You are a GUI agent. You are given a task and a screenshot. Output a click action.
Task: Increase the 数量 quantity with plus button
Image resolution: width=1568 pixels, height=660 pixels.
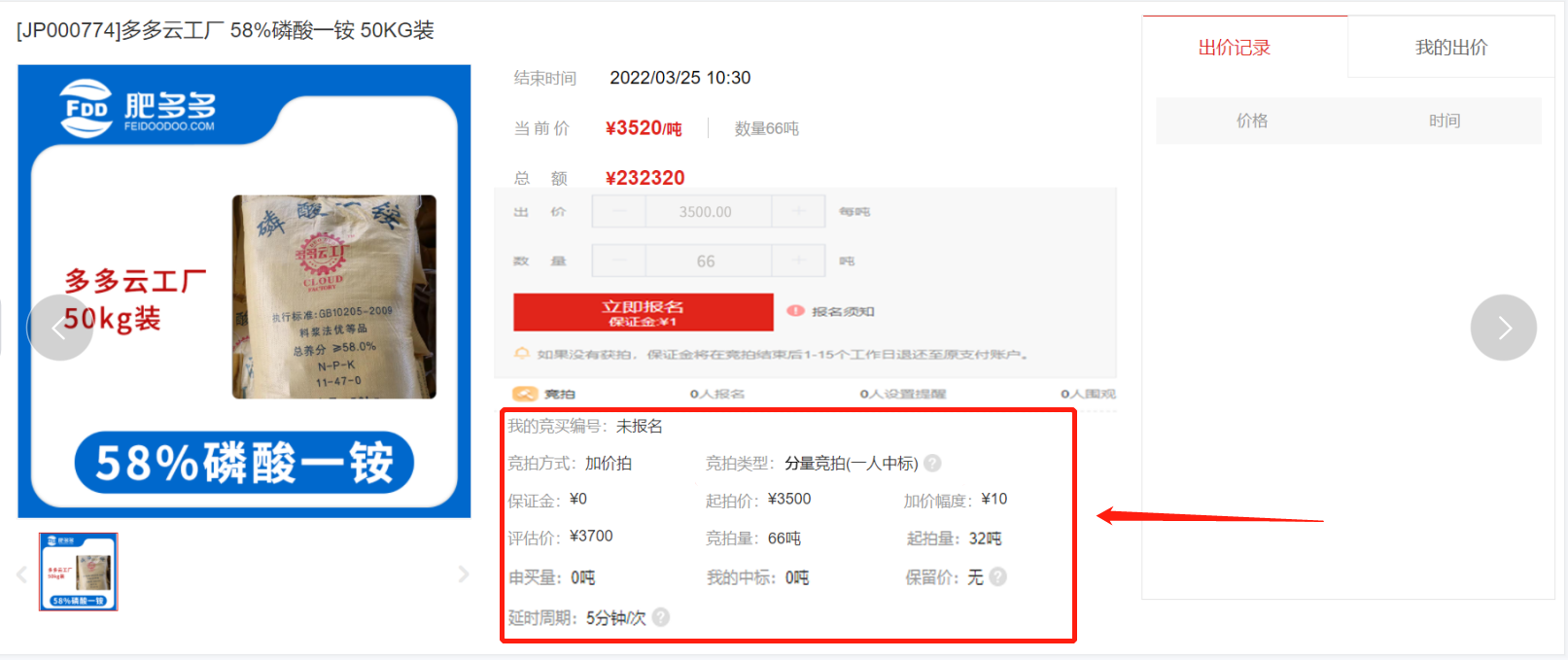tap(798, 261)
